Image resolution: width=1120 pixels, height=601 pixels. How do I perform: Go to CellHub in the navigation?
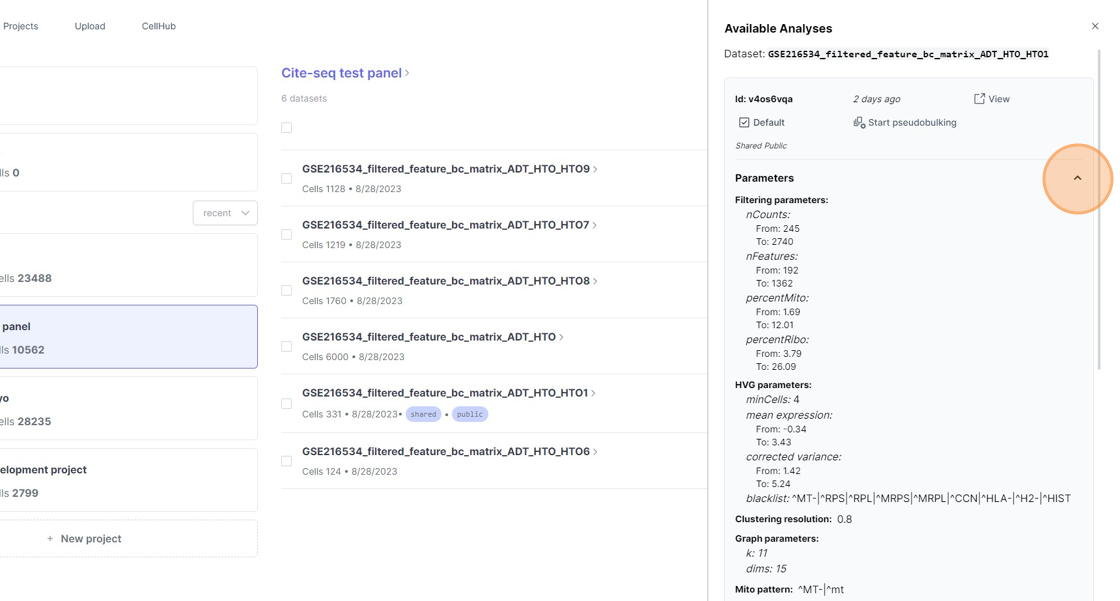[x=159, y=26]
